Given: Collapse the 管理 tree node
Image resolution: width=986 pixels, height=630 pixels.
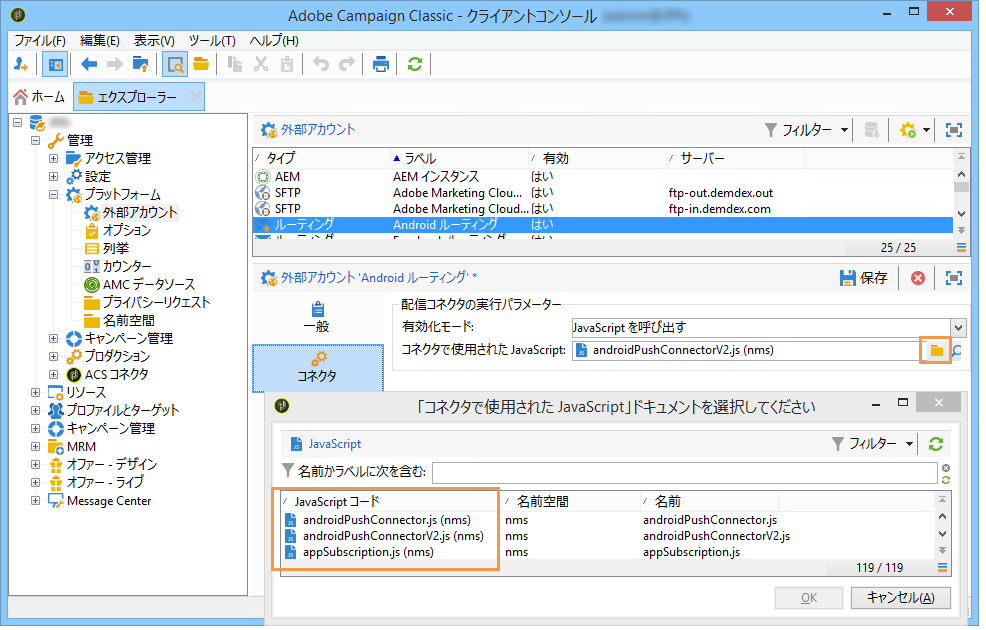Looking at the screenshot, I should 36,140.
